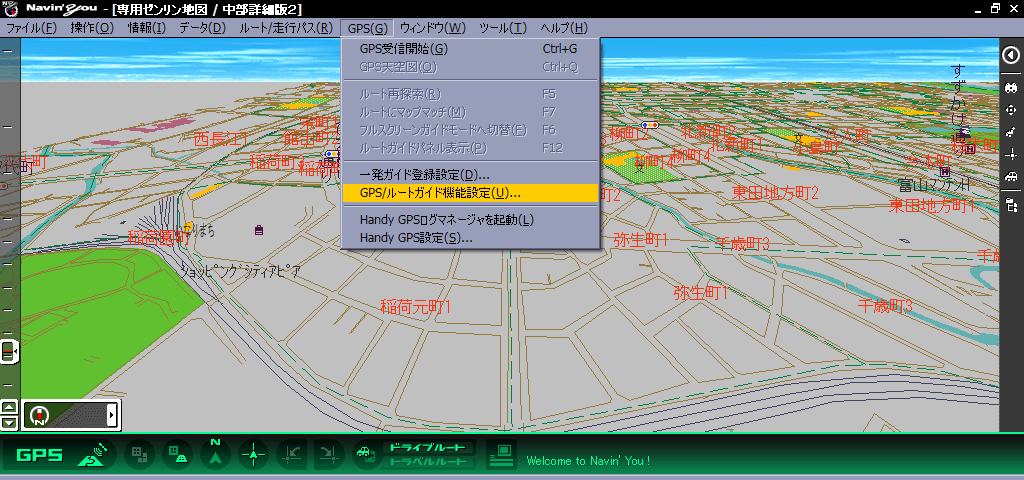Click the monitor panel icon in bottom bar
This screenshot has height=480, width=1024.
tap(502, 455)
